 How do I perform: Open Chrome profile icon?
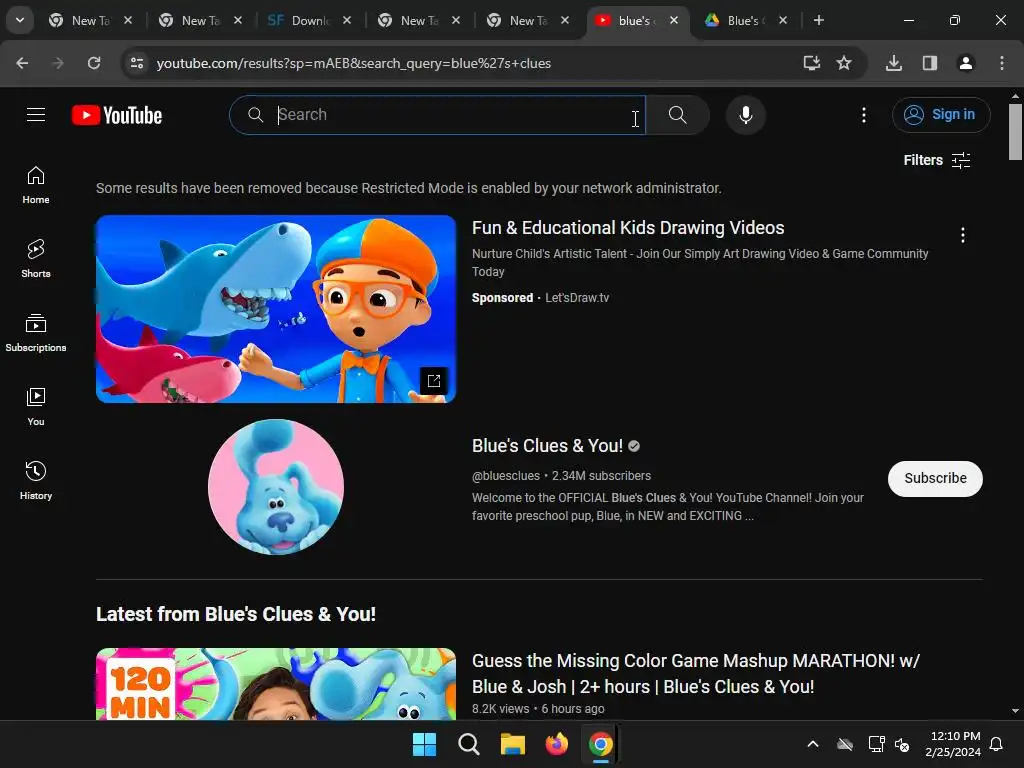(x=965, y=63)
